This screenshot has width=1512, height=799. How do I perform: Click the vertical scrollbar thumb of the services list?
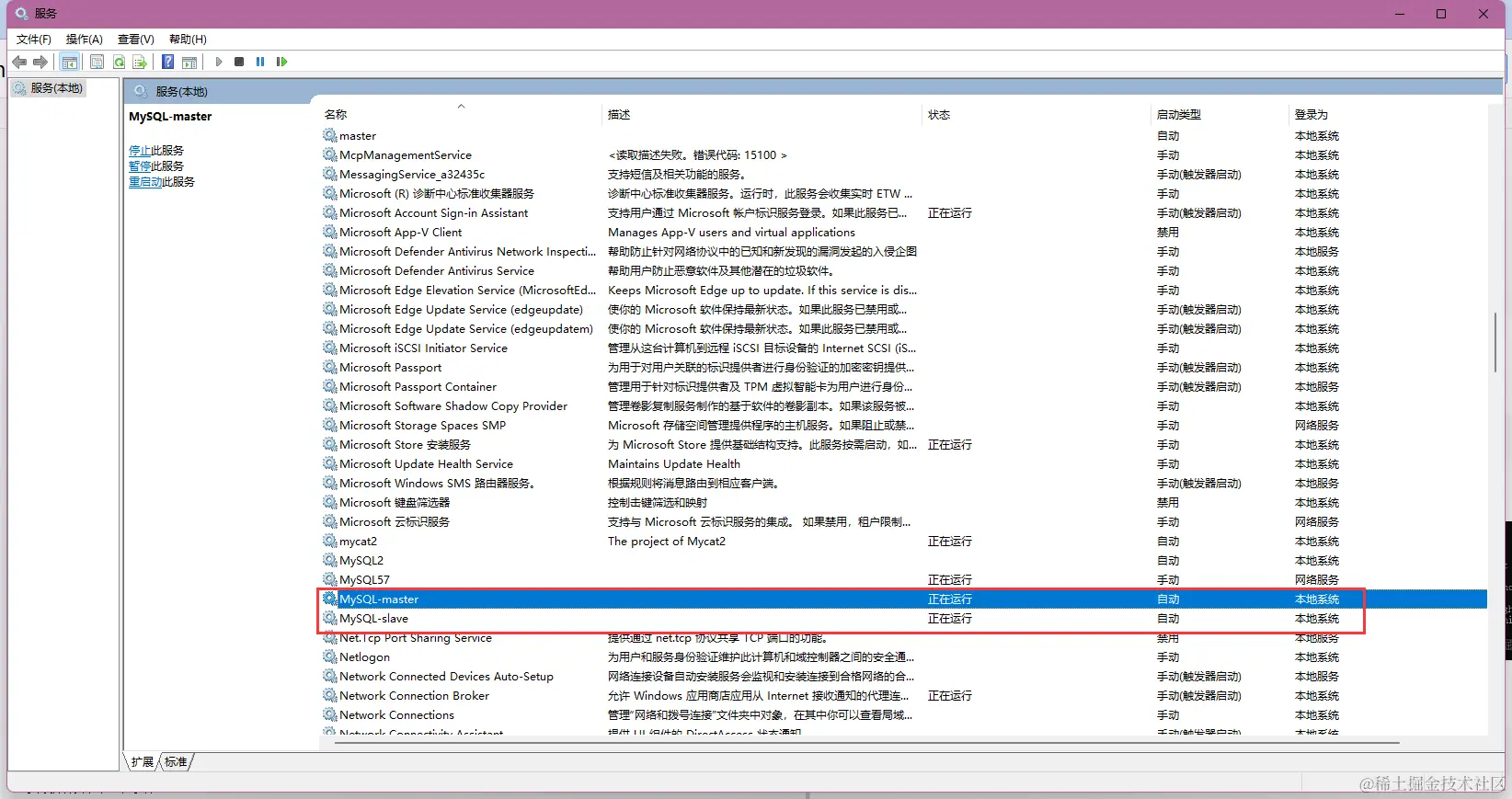[1495, 342]
